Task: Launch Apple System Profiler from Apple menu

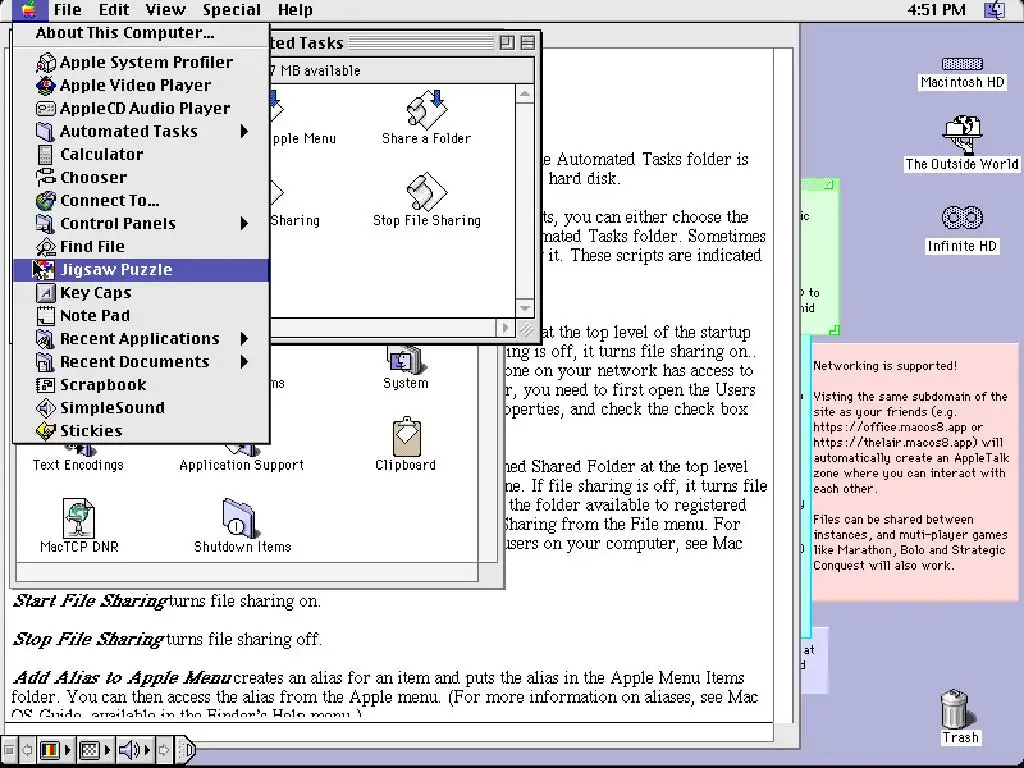Action: click(x=141, y=62)
